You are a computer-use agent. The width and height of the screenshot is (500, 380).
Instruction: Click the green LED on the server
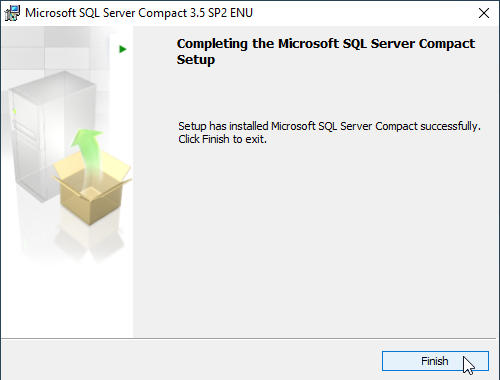(14, 111)
